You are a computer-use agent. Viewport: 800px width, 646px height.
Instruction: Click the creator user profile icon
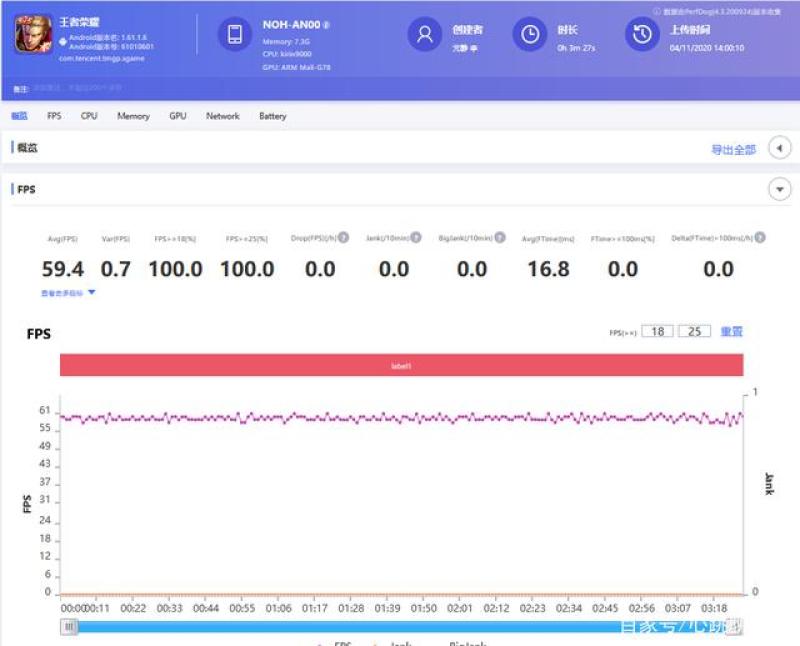tap(424, 35)
